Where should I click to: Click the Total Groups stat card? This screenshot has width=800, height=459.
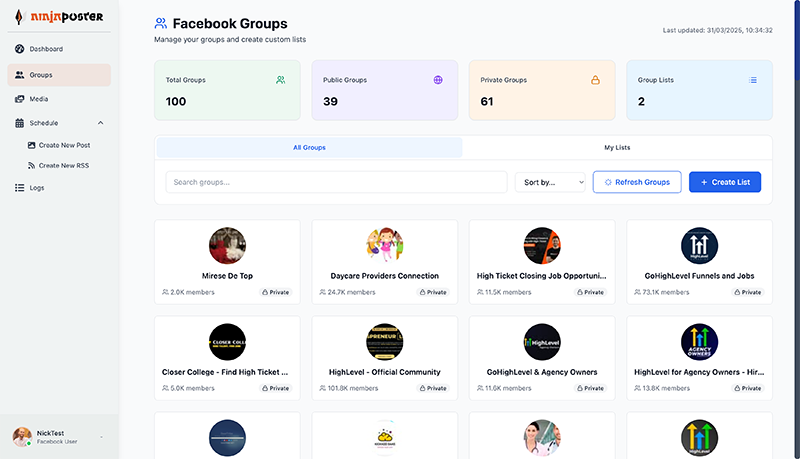[228, 90]
